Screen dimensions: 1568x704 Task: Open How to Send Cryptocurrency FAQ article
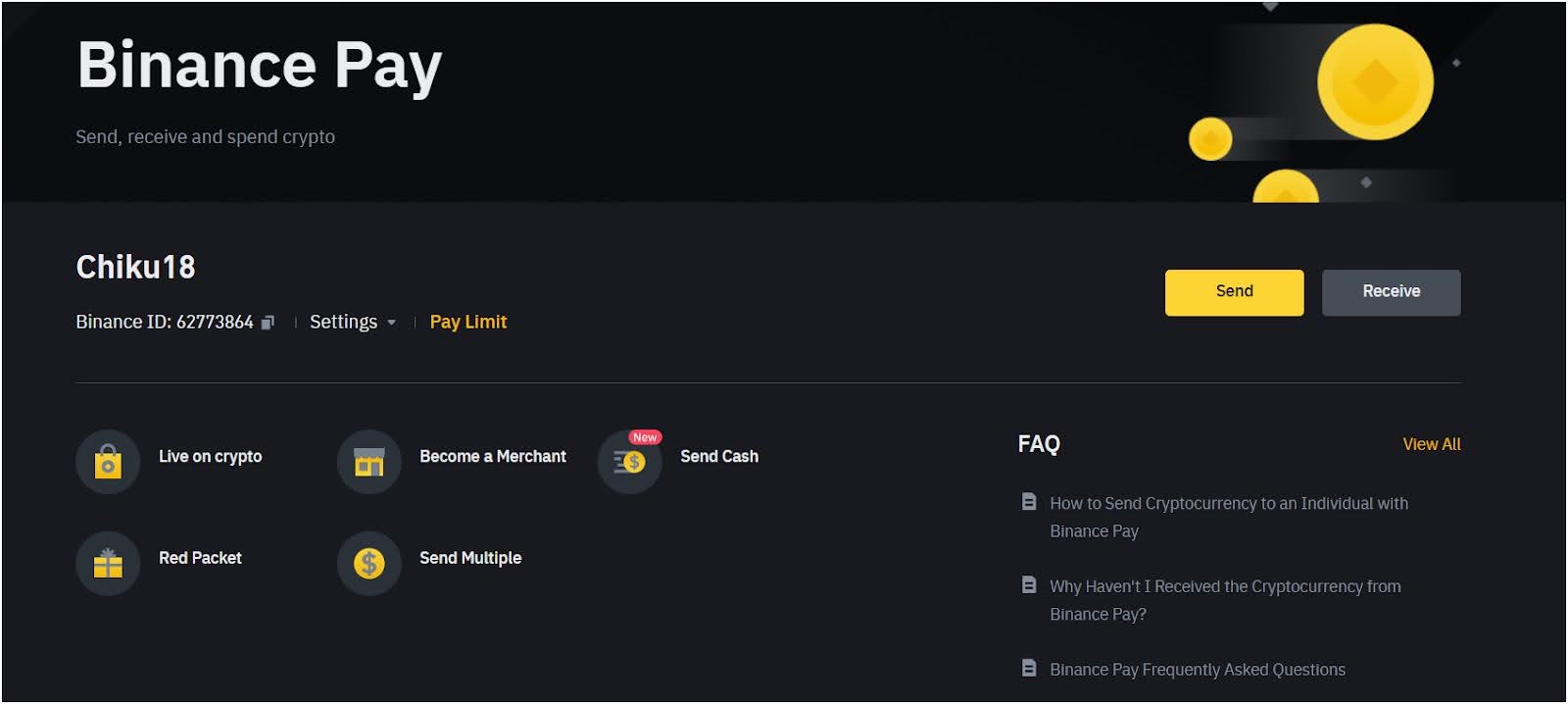point(1229,517)
